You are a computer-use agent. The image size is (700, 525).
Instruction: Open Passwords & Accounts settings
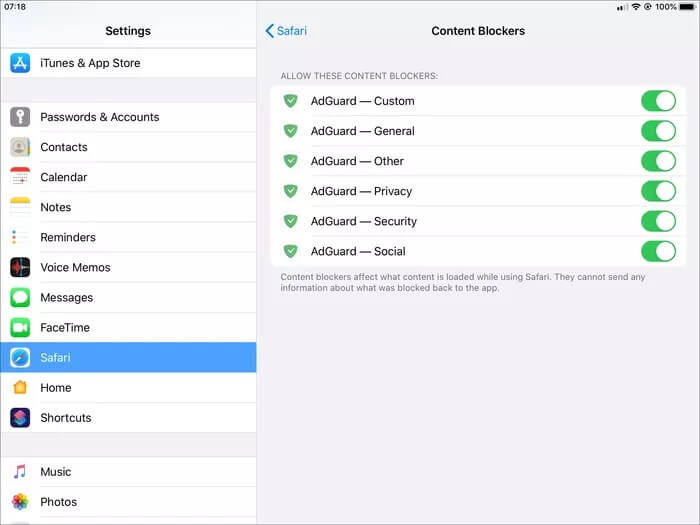tap(129, 117)
